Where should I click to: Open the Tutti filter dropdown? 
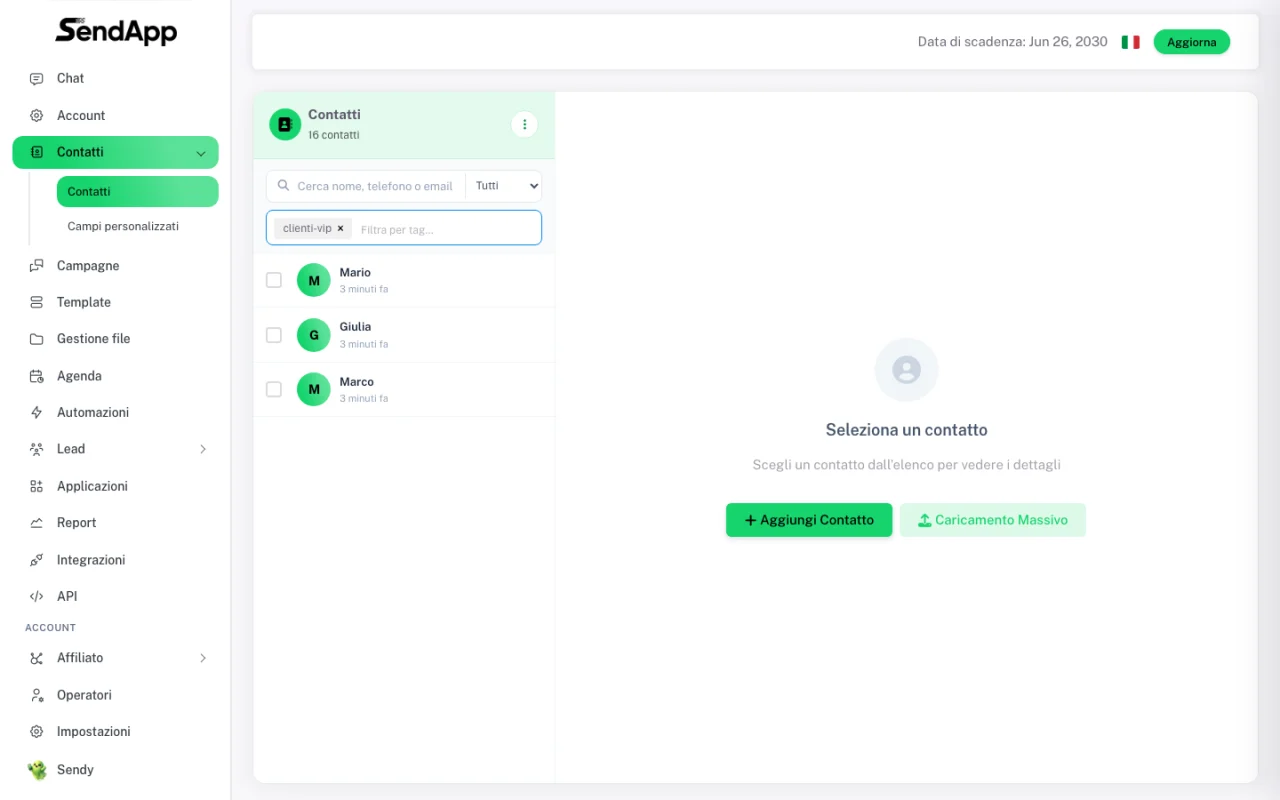coord(504,186)
